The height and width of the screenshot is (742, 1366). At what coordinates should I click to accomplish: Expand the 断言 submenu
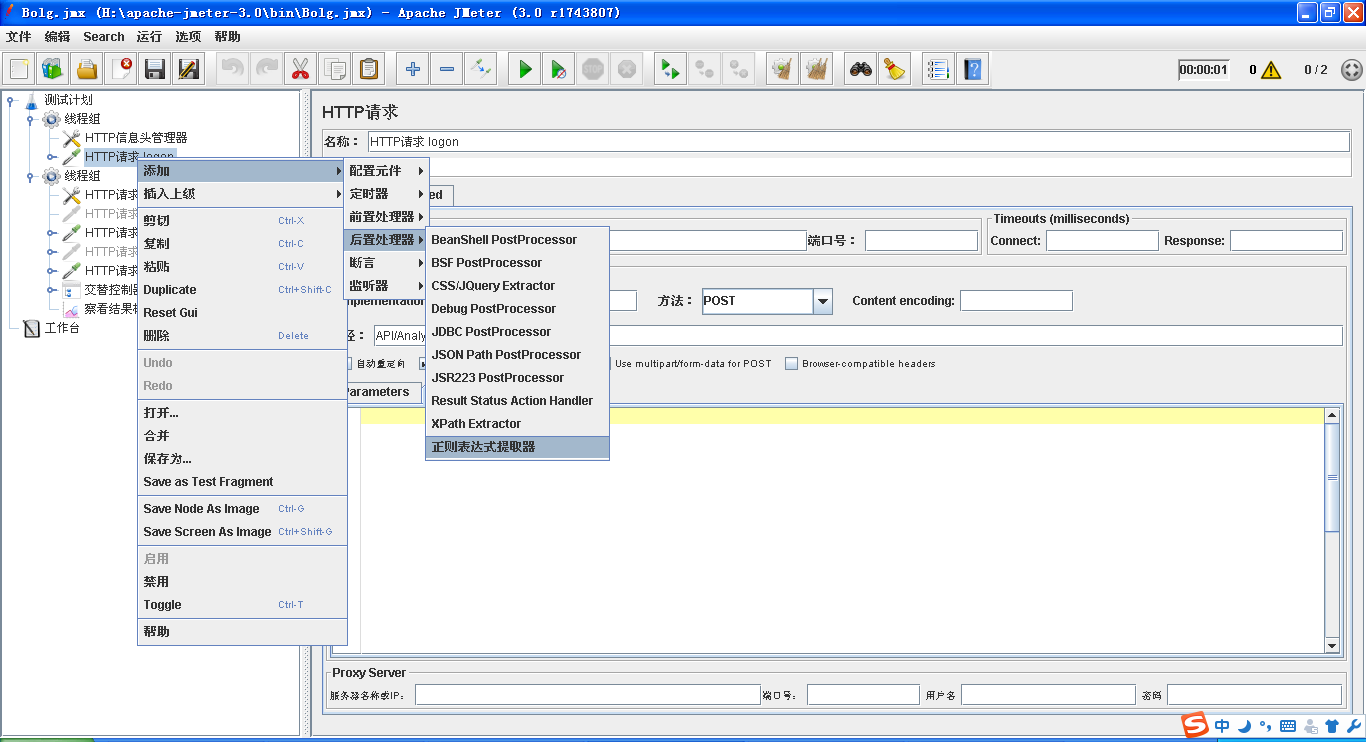coord(386,263)
